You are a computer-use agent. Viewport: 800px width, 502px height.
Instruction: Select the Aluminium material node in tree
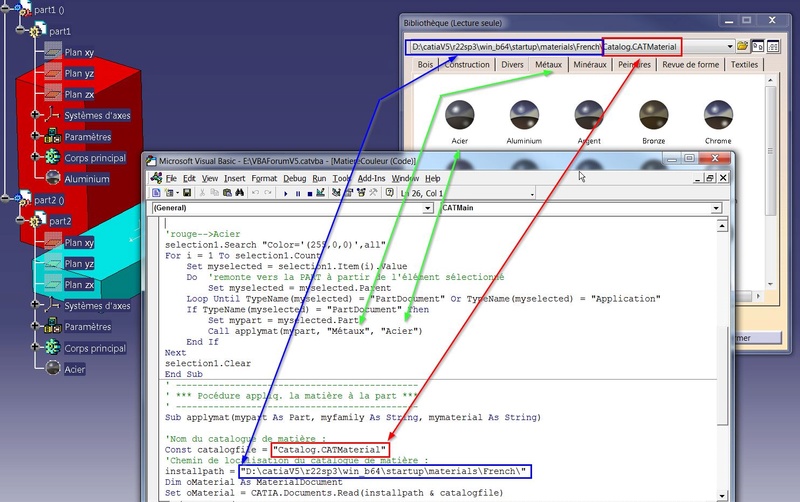[x=86, y=179]
